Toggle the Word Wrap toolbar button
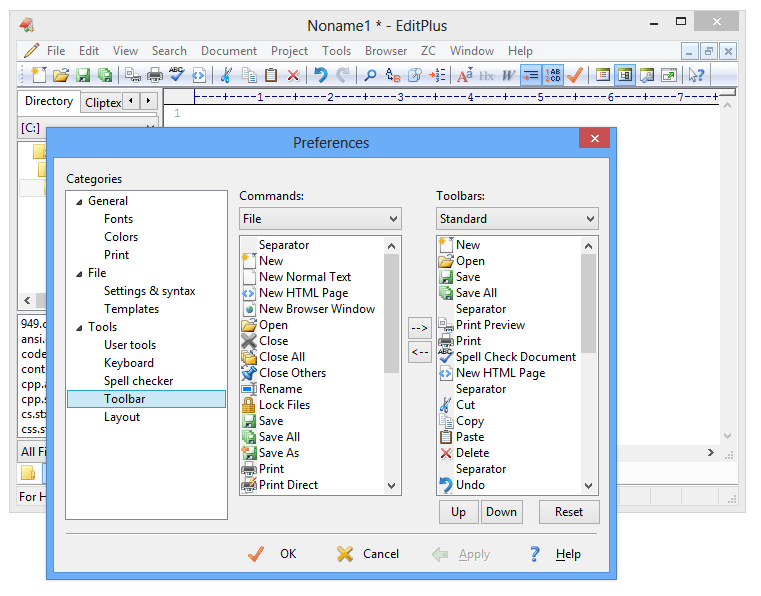This screenshot has height=596, width=761. click(530, 75)
